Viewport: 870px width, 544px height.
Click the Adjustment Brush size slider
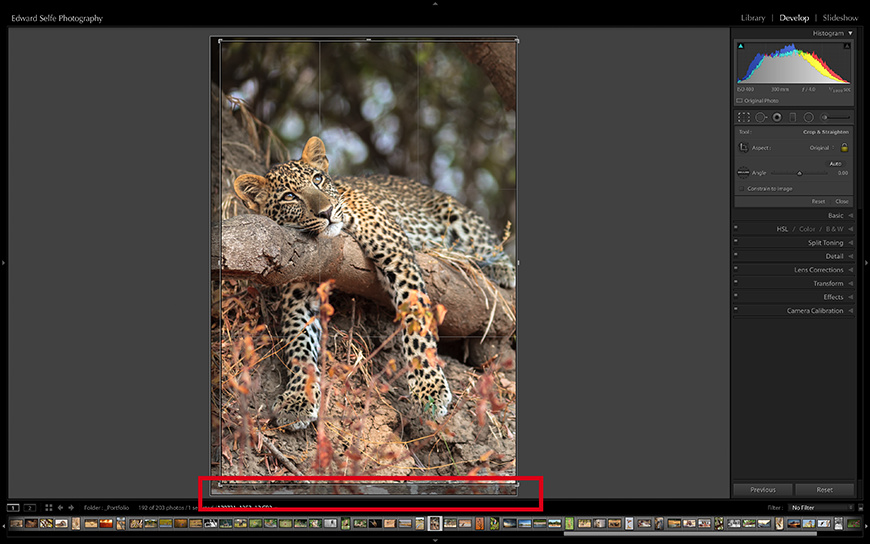point(837,117)
